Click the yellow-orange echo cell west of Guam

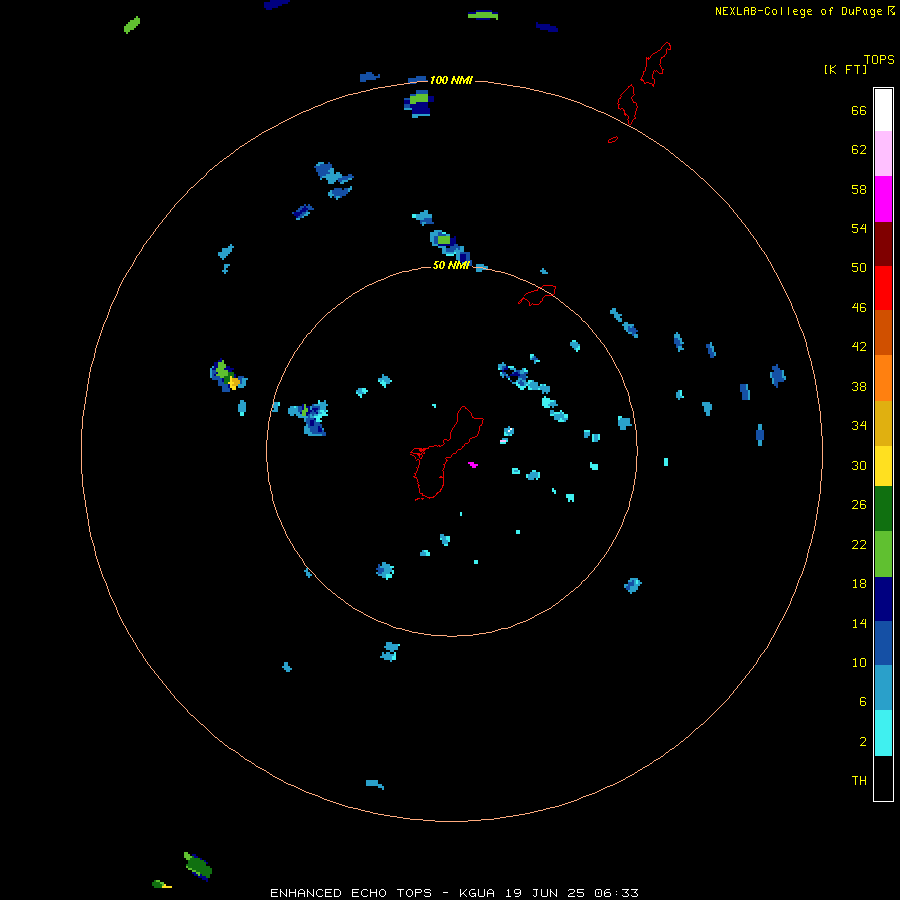(x=234, y=382)
